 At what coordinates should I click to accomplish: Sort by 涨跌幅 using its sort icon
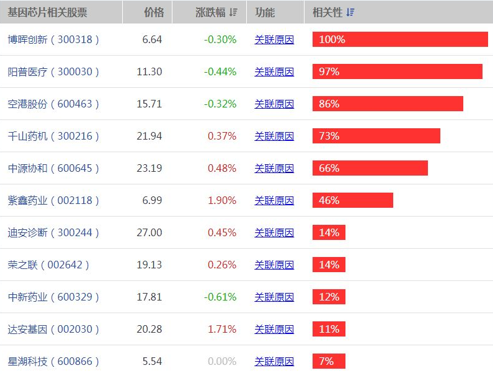(233, 13)
